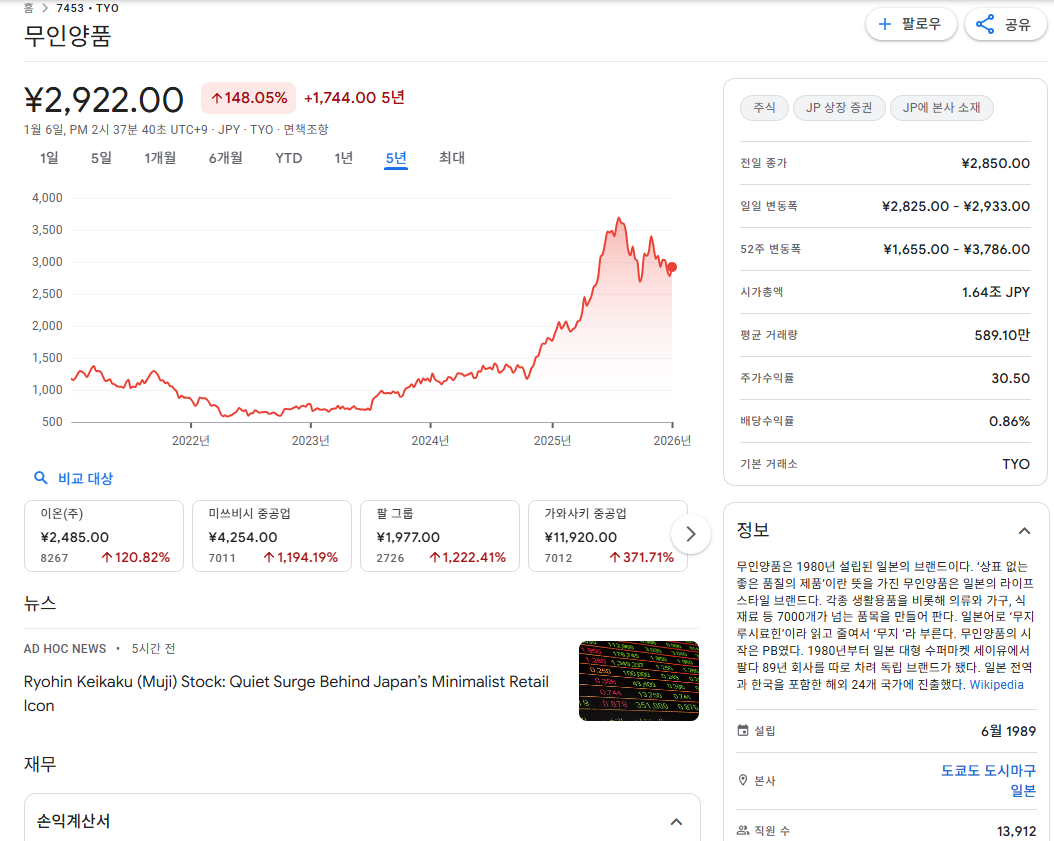Click the ¥2,922.00 current price

click(x=104, y=99)
